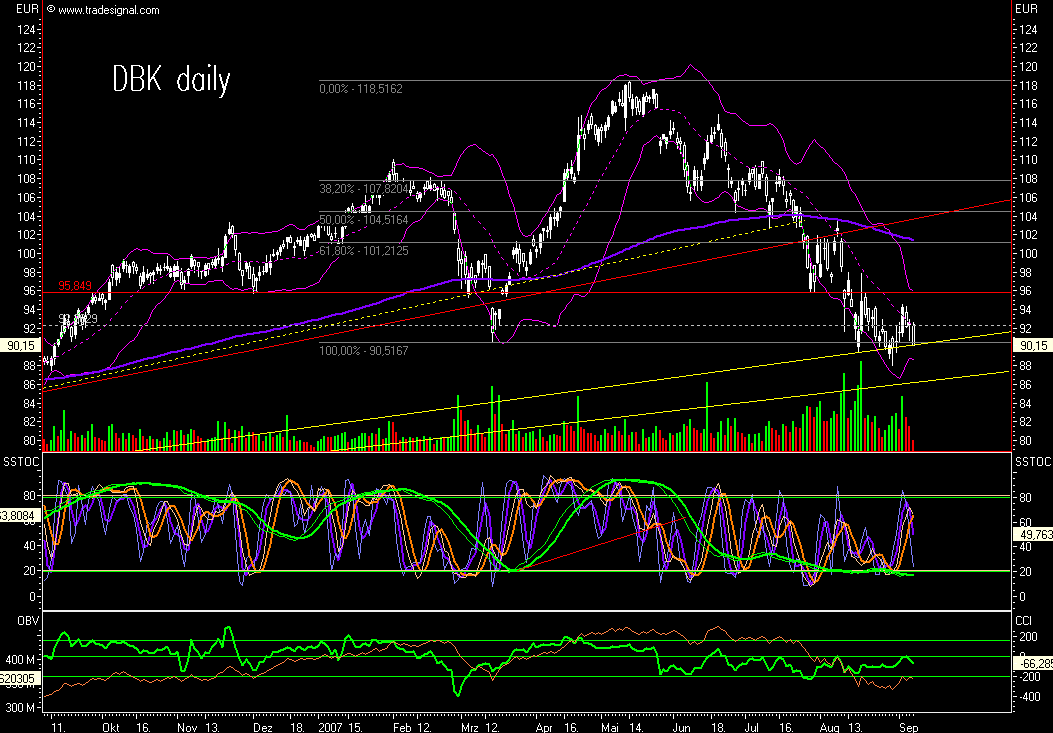This screenshot has height=733, width=1053.
Task: Click the 'Jul' month label on the date axis
Action: pyautogui.click(x=752, y=727)
